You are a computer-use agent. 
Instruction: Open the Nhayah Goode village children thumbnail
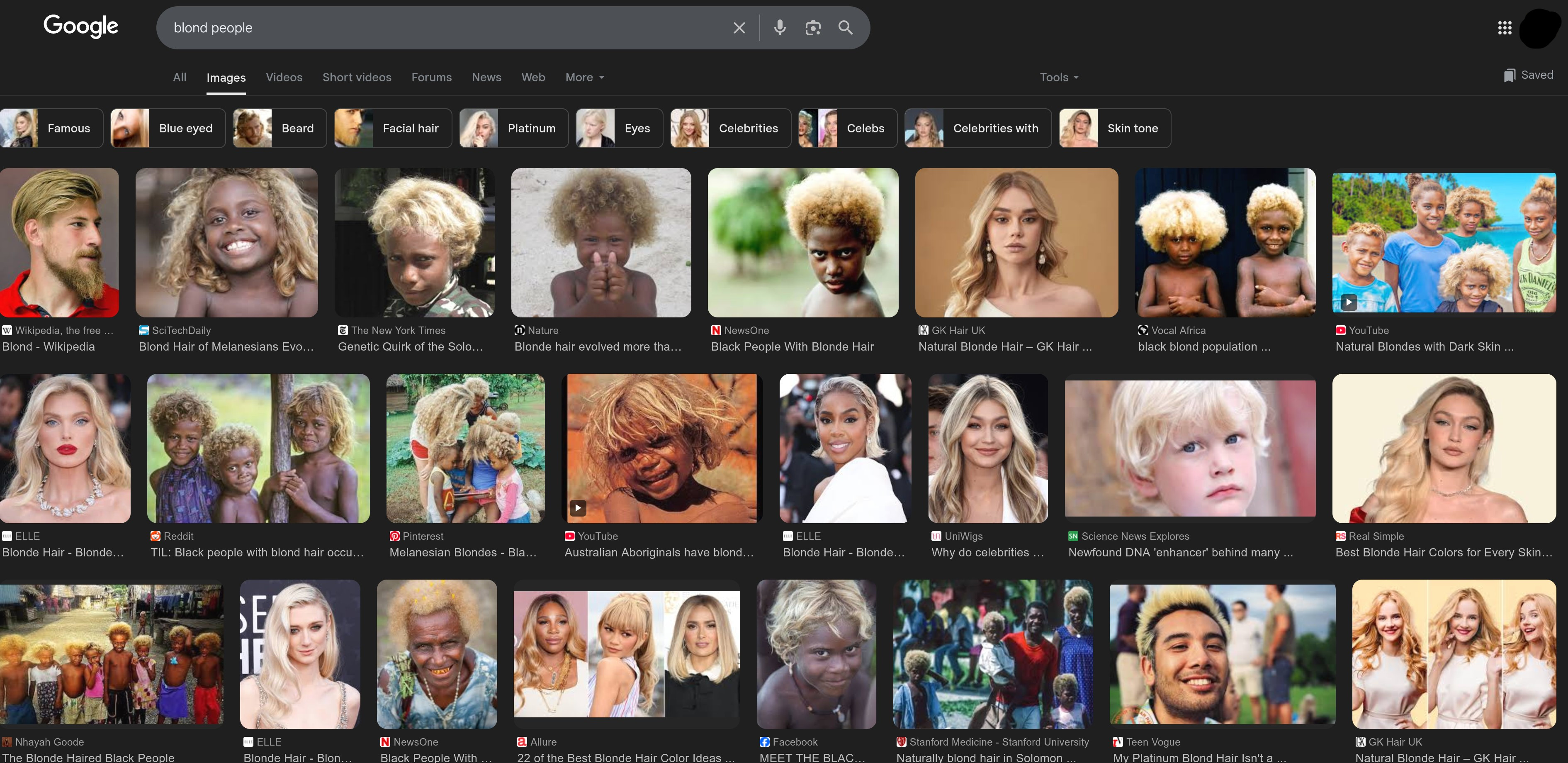click(112, 654)
